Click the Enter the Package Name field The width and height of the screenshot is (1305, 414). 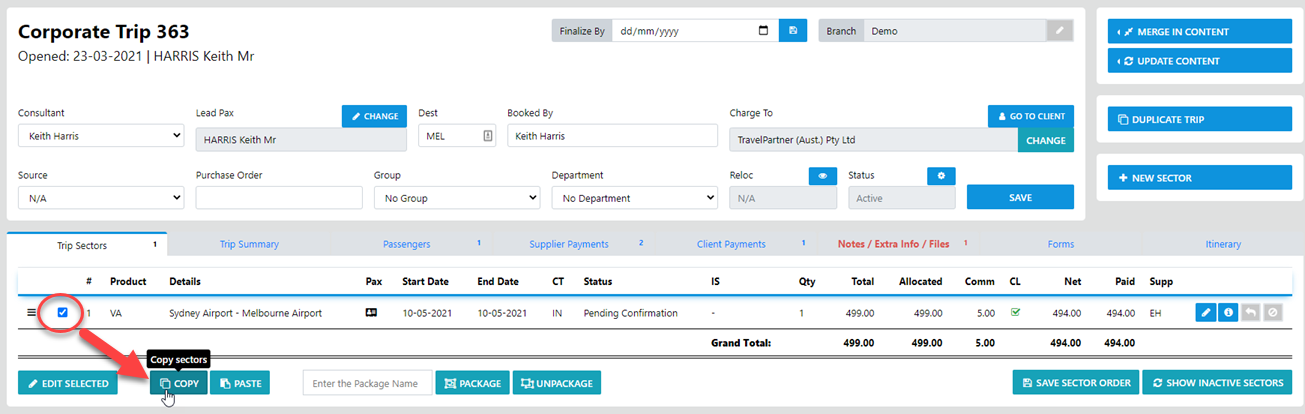(367, 383)
